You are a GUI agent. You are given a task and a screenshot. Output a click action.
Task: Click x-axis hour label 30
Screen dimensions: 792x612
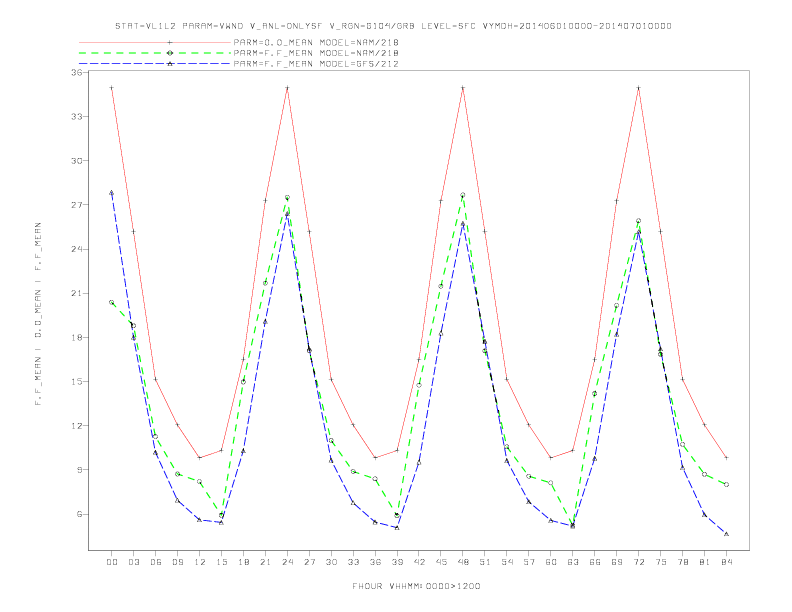point(331,562)
